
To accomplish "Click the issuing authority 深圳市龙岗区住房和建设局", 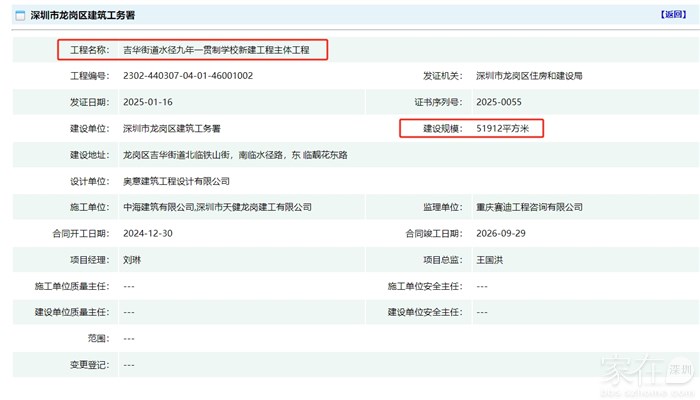I will tap(529, 76).
